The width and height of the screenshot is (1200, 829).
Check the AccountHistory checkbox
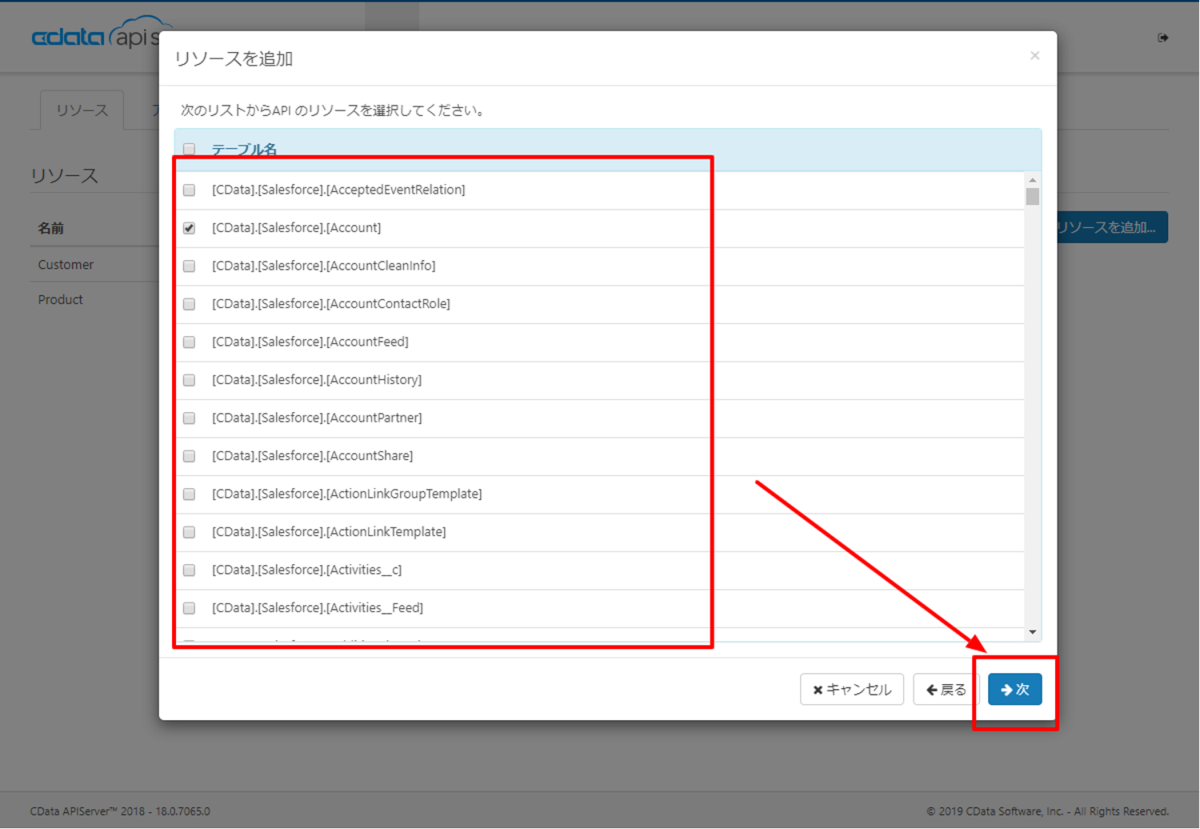click(x=189, y=380)
